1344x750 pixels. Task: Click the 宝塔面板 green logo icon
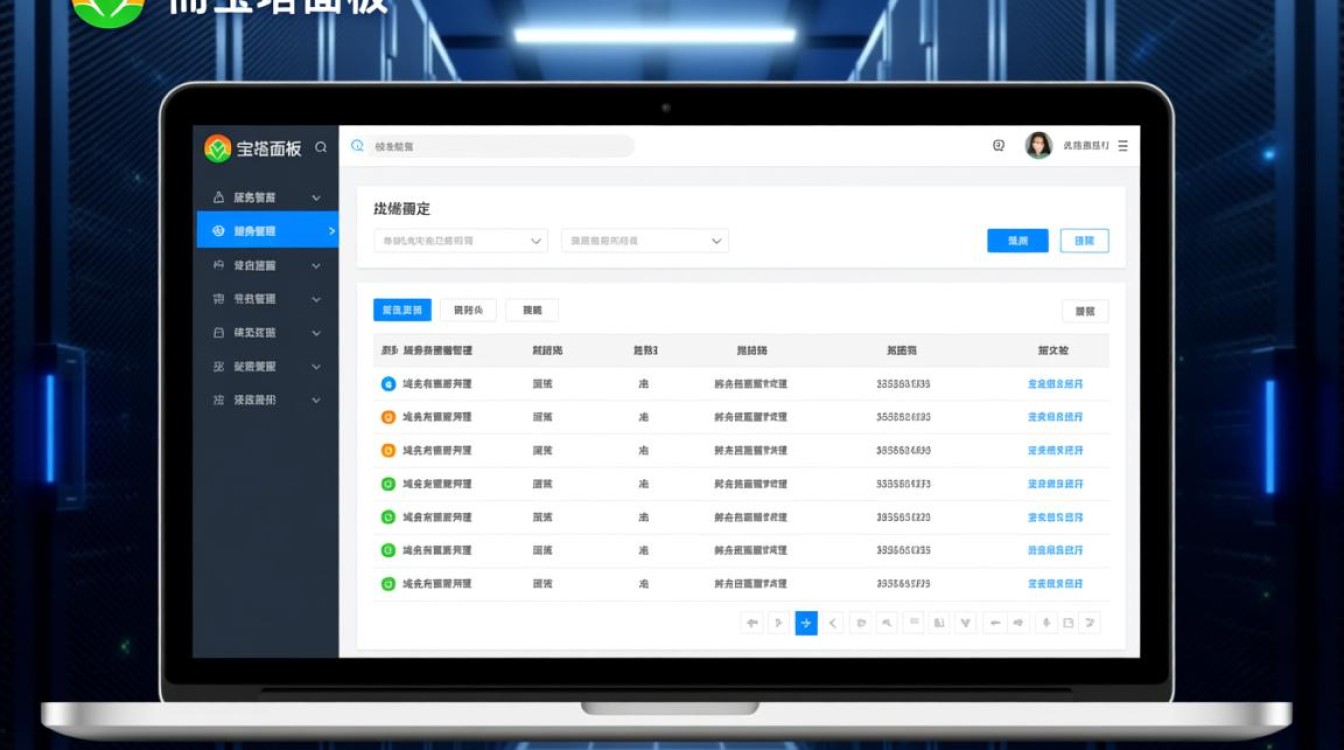217,148
